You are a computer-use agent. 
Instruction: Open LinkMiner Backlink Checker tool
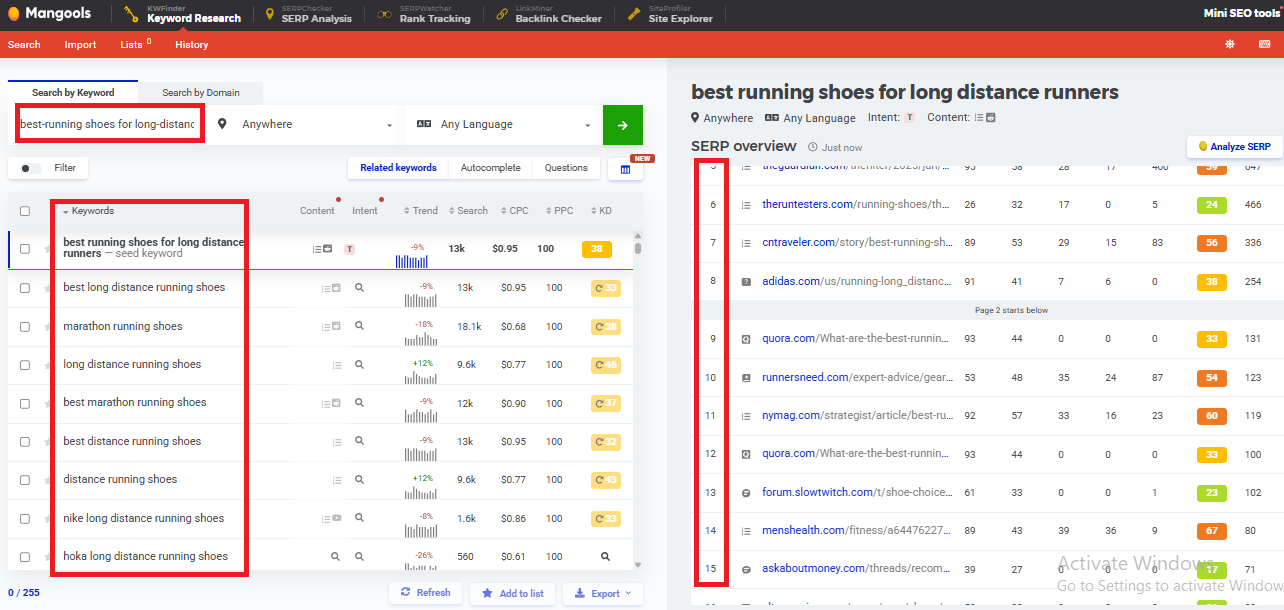point(548,14)
